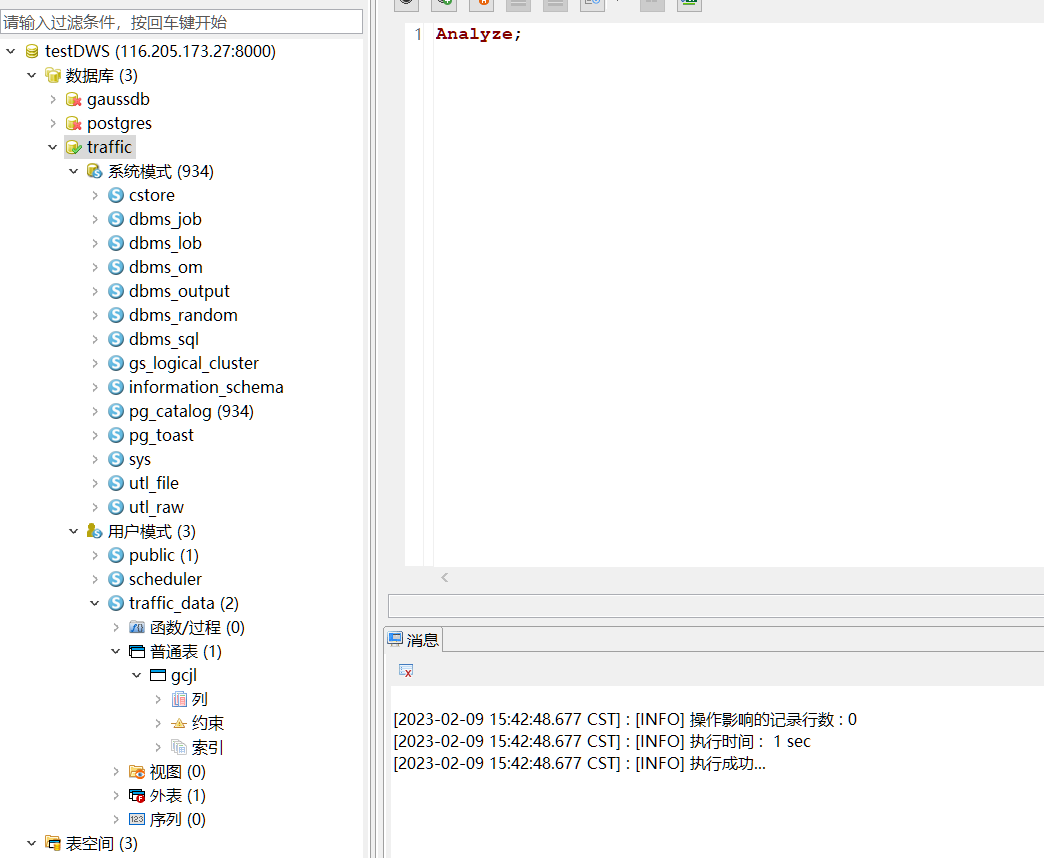
Task: Collapse the 表空间 (3) node
Action: coord(31,843)
